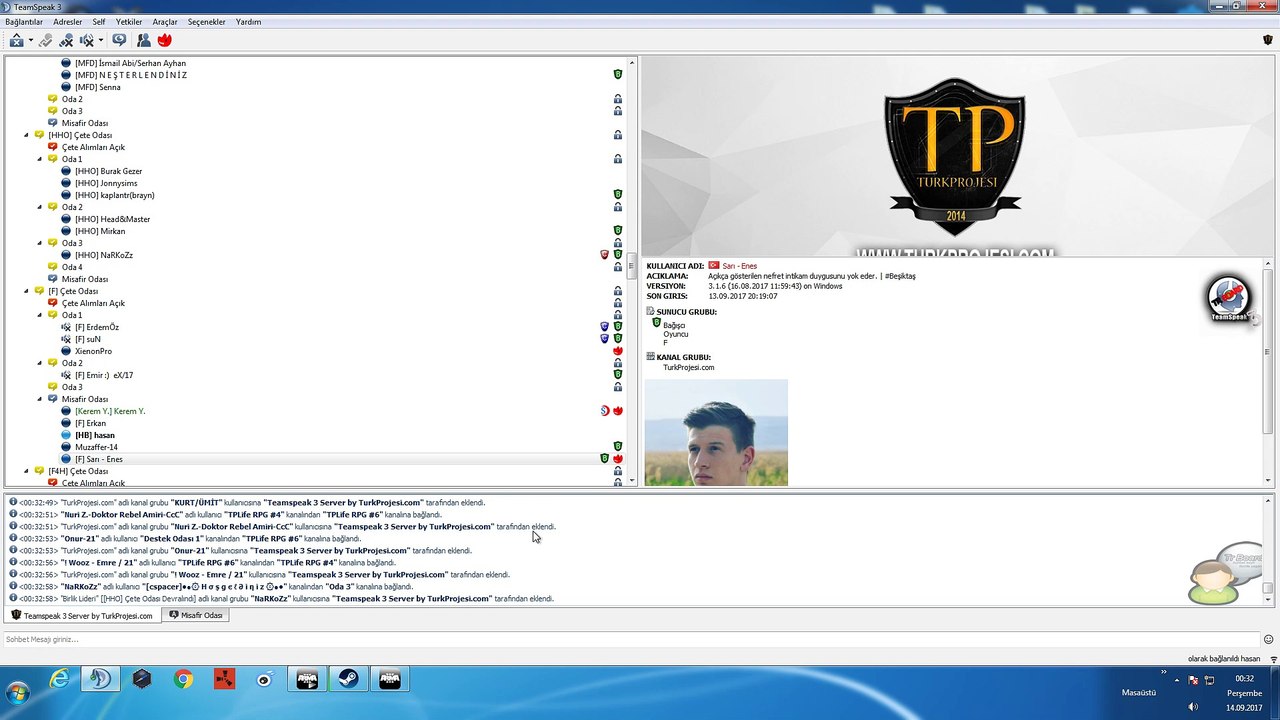Open the Yardım menu
The image size is (1280, 720).
click(248, 21)
